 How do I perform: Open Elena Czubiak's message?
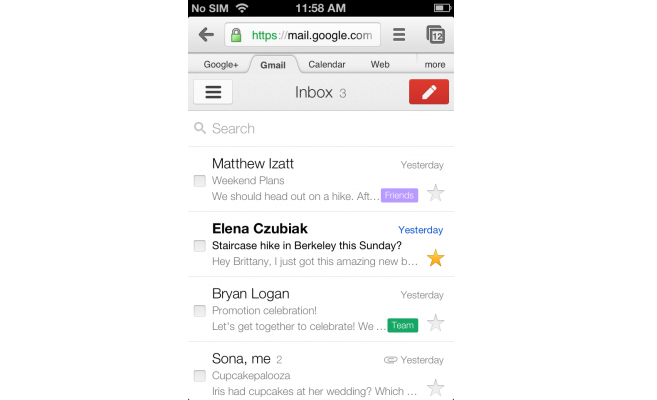pyautogui.click(x=321, y=244)
